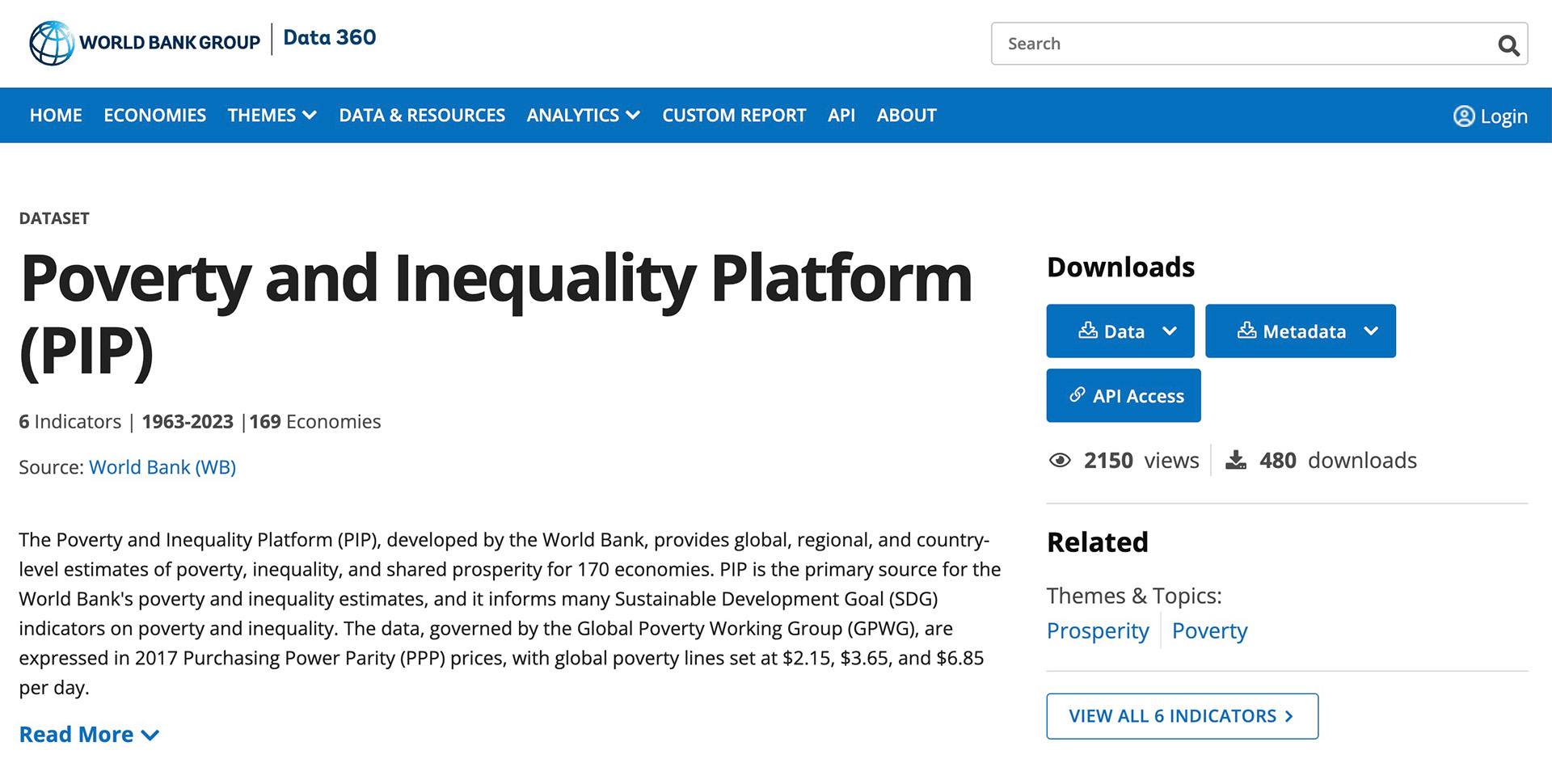The image size is (1552, 784).
Task: Open the Custom Report page
Action: (x=734, y=116)
